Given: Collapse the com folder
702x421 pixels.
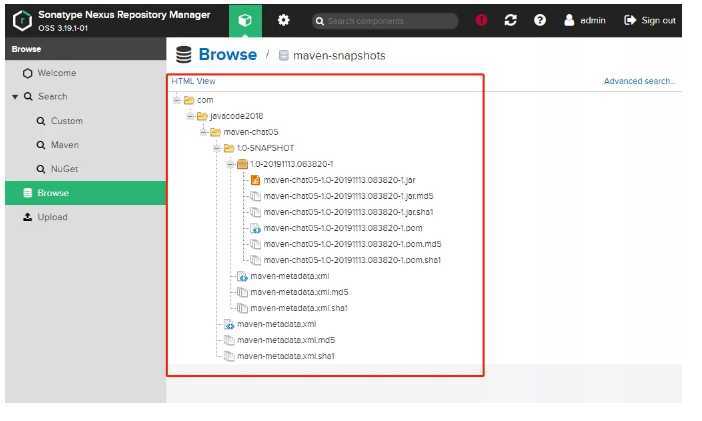Looking at the screenshot, I should point(177,100).
